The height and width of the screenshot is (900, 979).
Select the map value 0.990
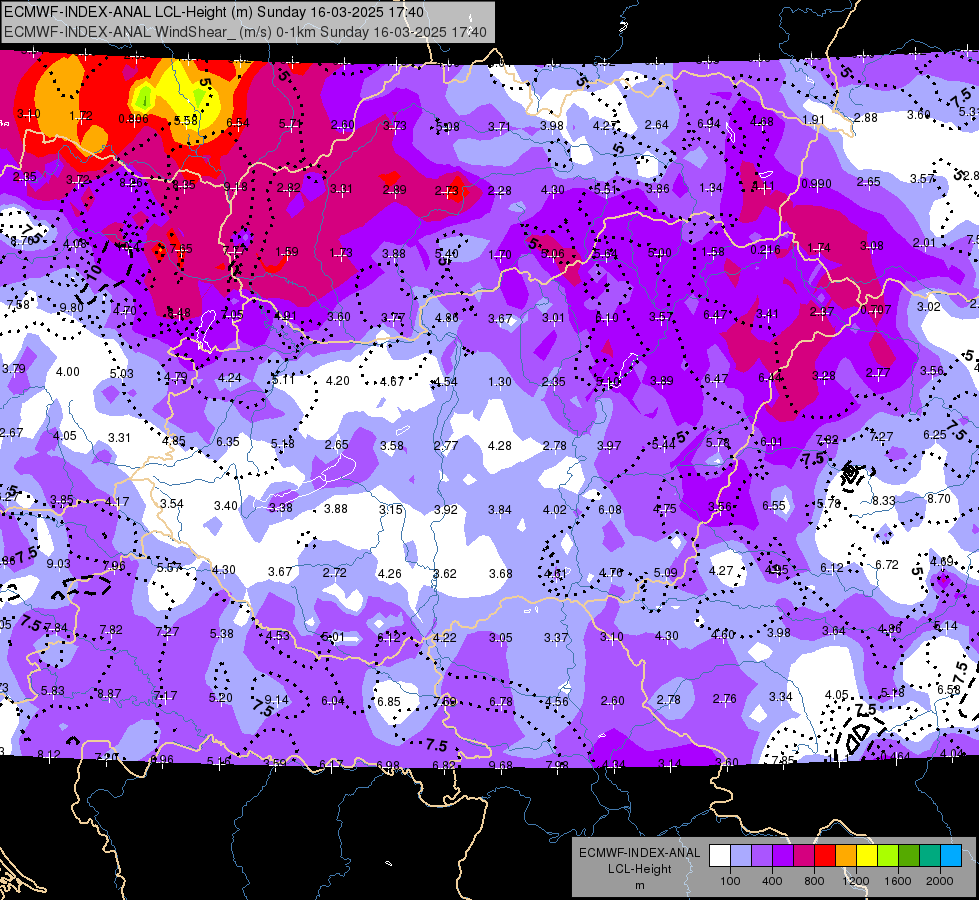pos(816,184)
